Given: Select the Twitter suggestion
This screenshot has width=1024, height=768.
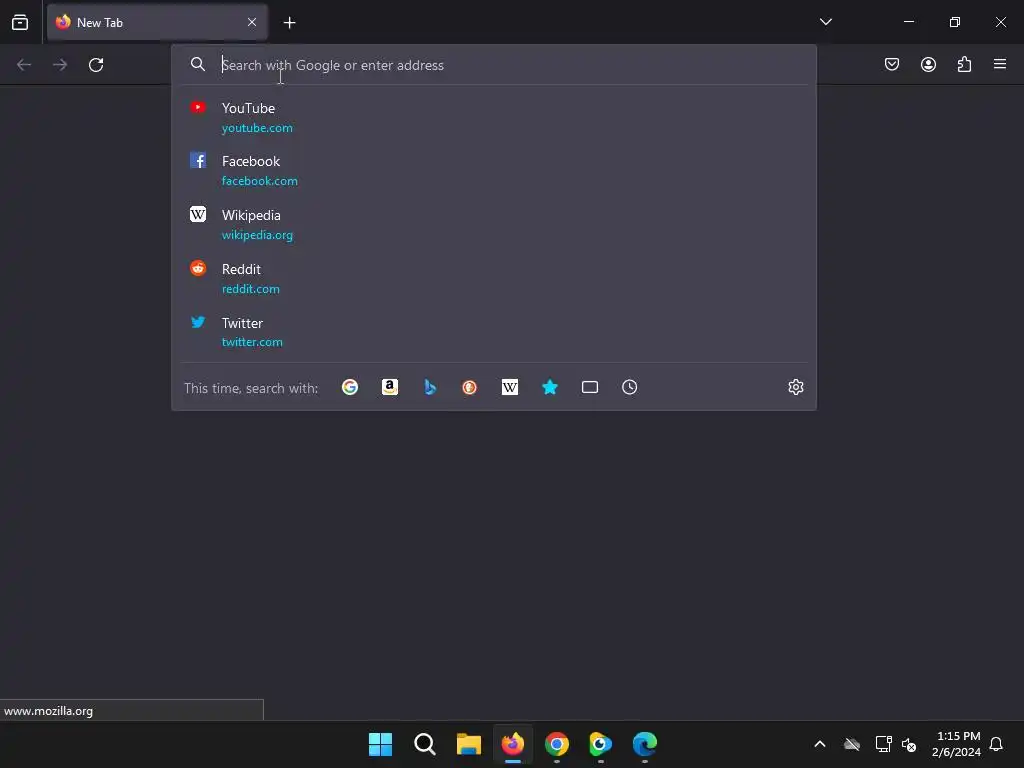Looking at the screenshot, I should tap(494, 332).
